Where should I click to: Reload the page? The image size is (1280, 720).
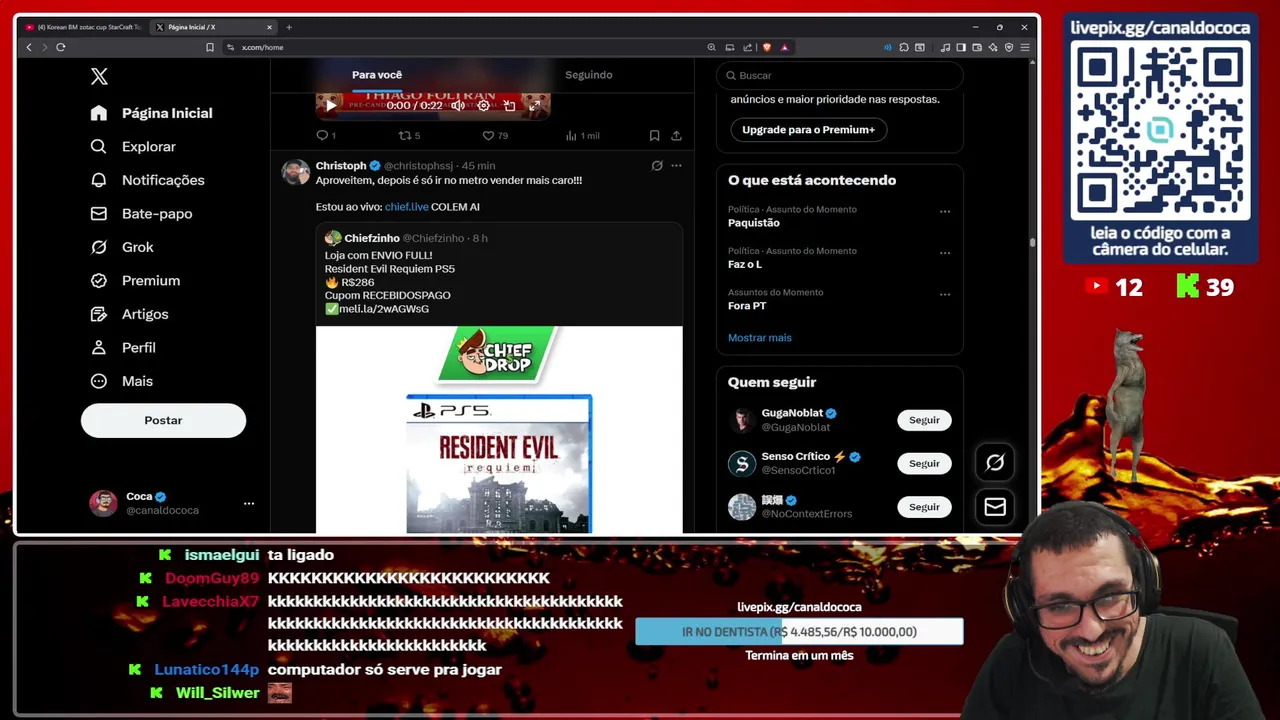61,47
